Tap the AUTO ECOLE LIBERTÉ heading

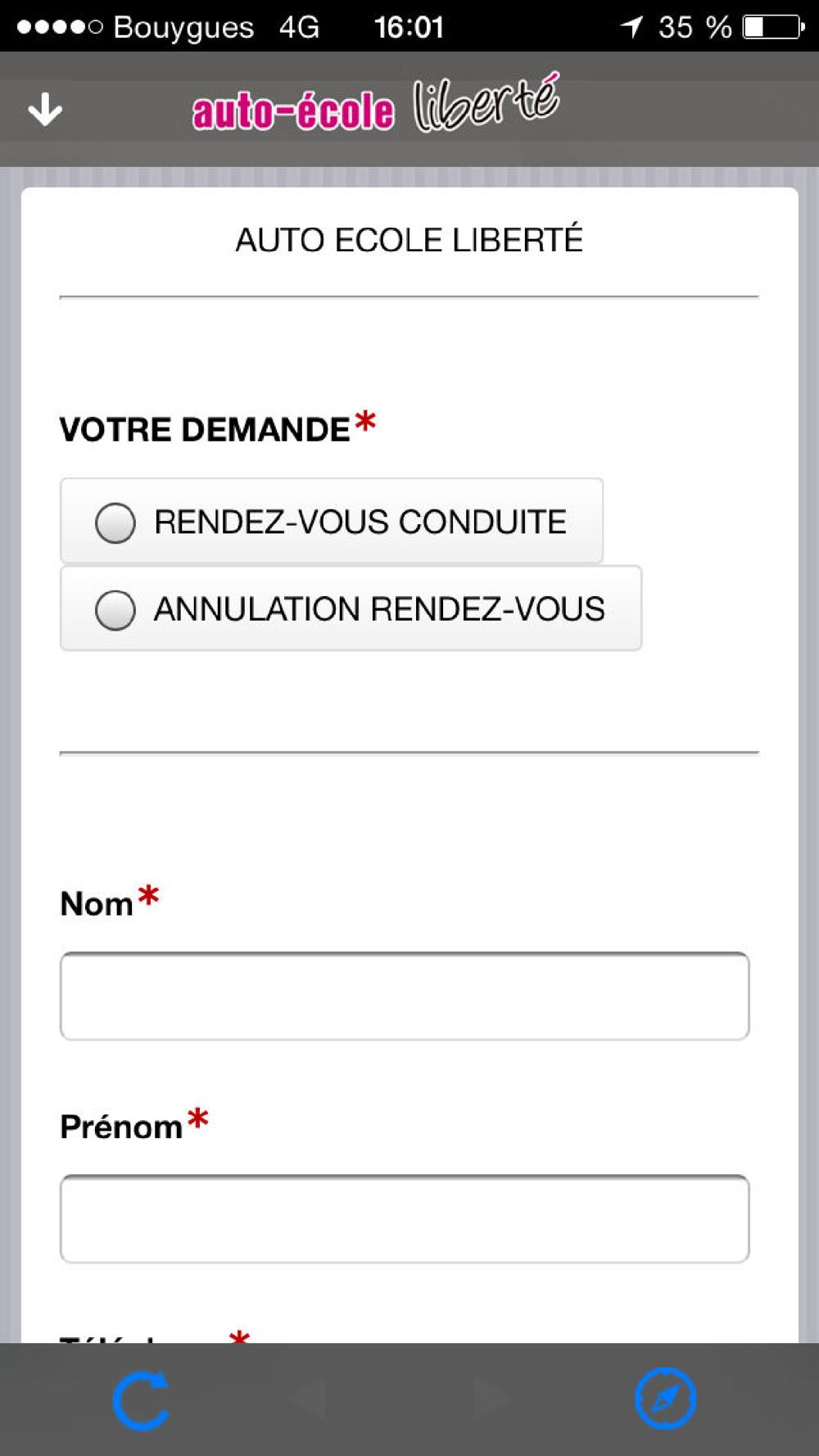pyautogui.click(x=409, y=240)
